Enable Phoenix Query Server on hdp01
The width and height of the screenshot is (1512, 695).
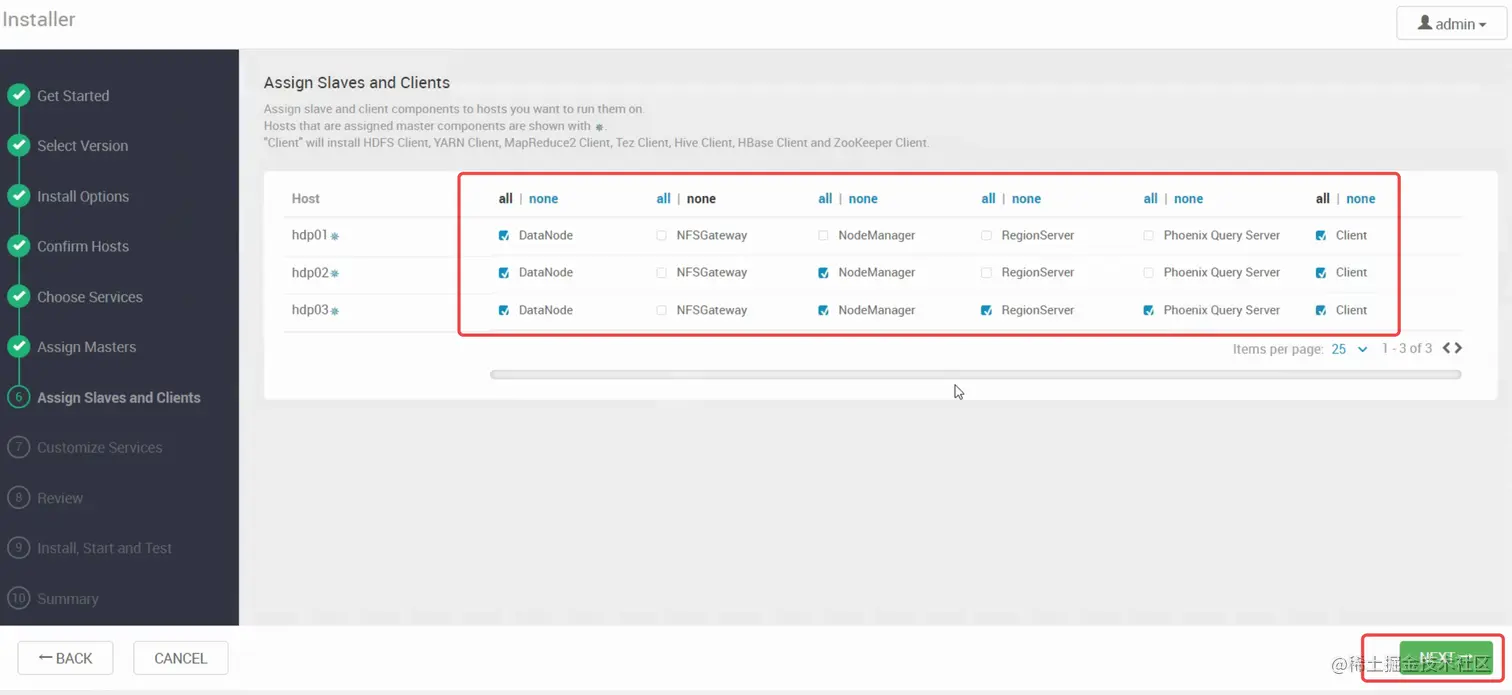pos(1148,236)
